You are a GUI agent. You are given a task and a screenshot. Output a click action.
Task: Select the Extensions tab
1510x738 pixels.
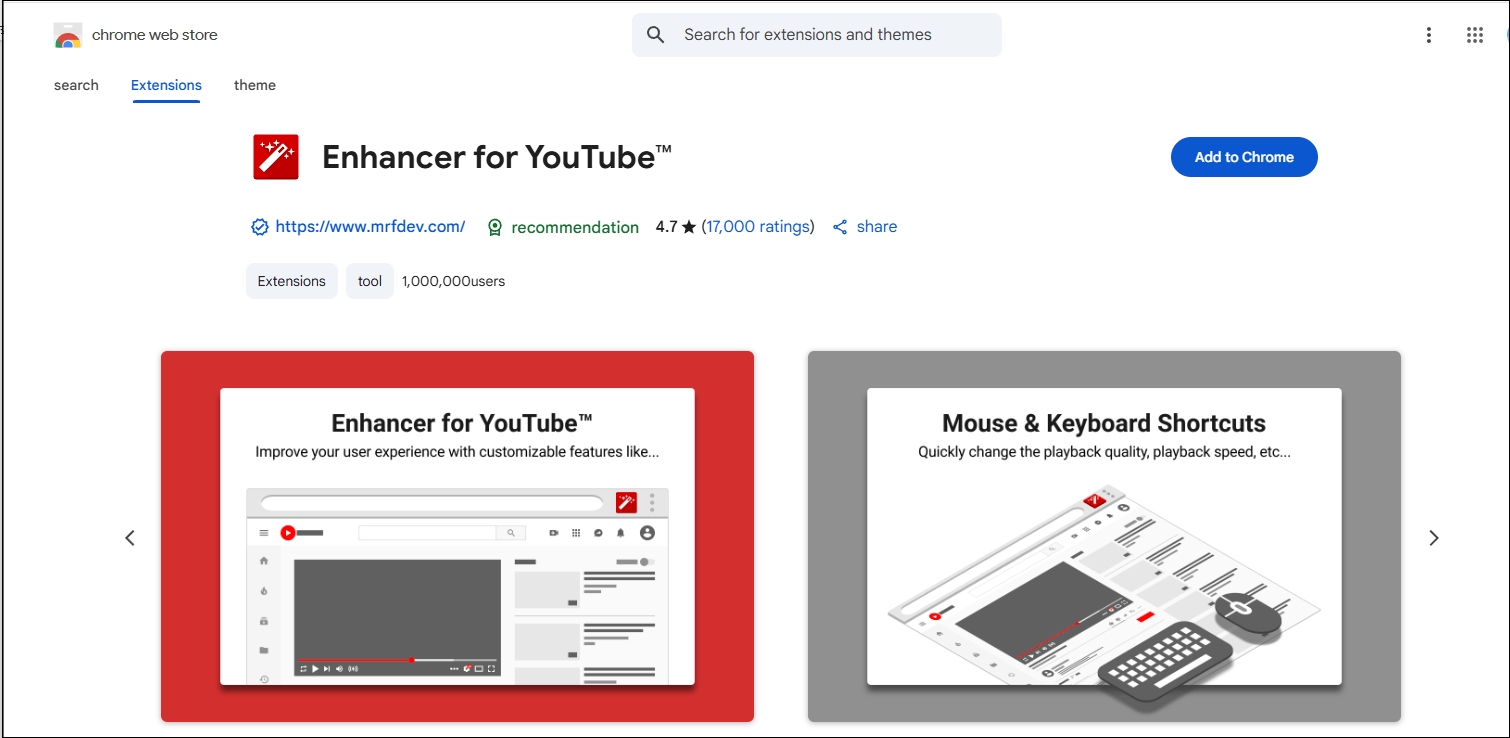point(166,85)
